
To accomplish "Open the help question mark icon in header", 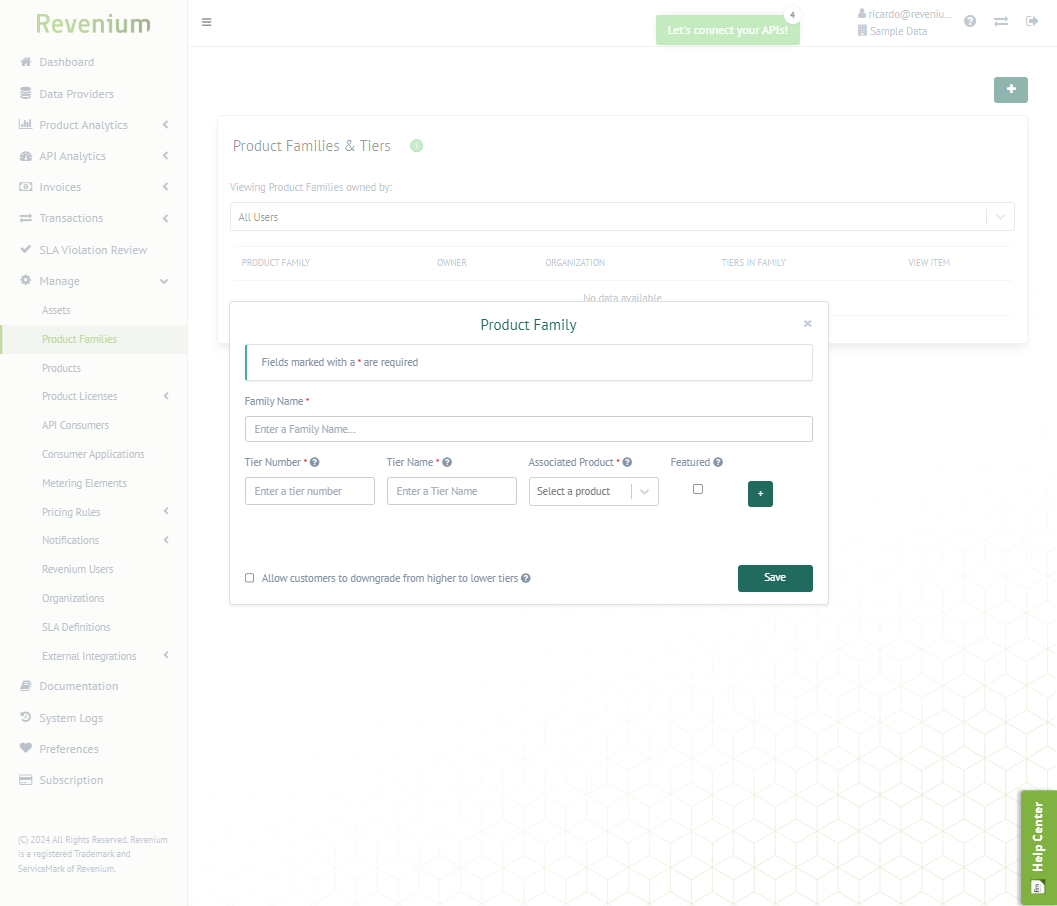I will (x=969, y=21).
